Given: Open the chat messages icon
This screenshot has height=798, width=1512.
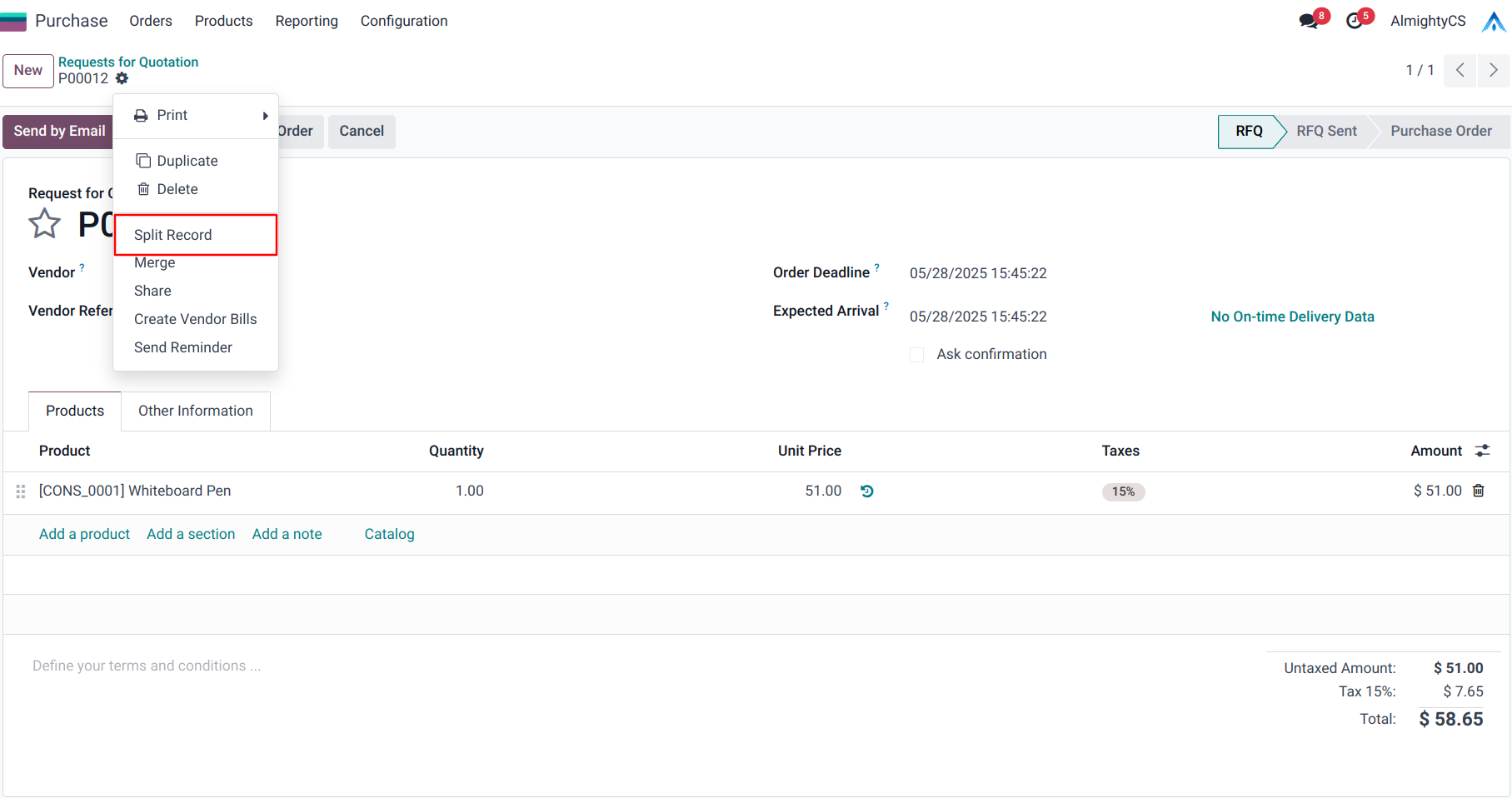Looking at the screenshot, I should [x=1309, y=21].
